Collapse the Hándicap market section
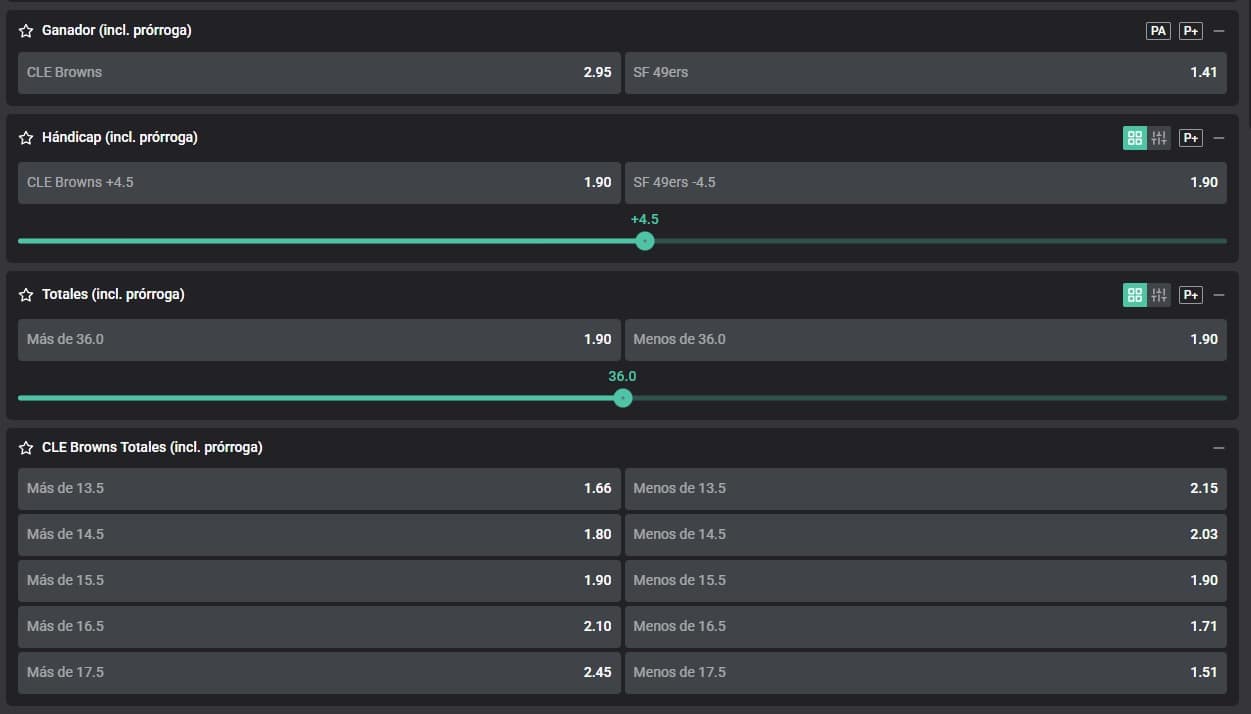This screenshot has height=714, width=1251. tap(1218, 138)
